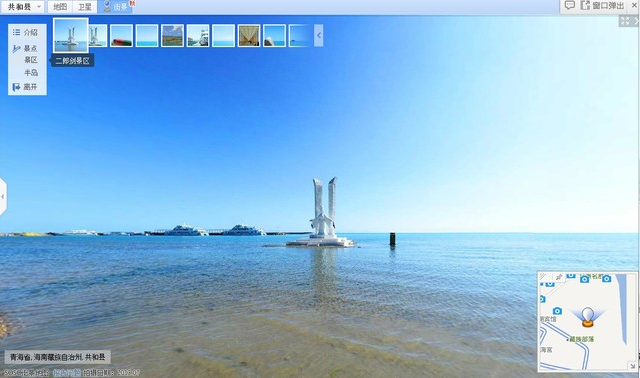The image size is (640, 378).
Task: Enter fullscreen street view mode
Action: pyautogui.click(x=625, y=21)
